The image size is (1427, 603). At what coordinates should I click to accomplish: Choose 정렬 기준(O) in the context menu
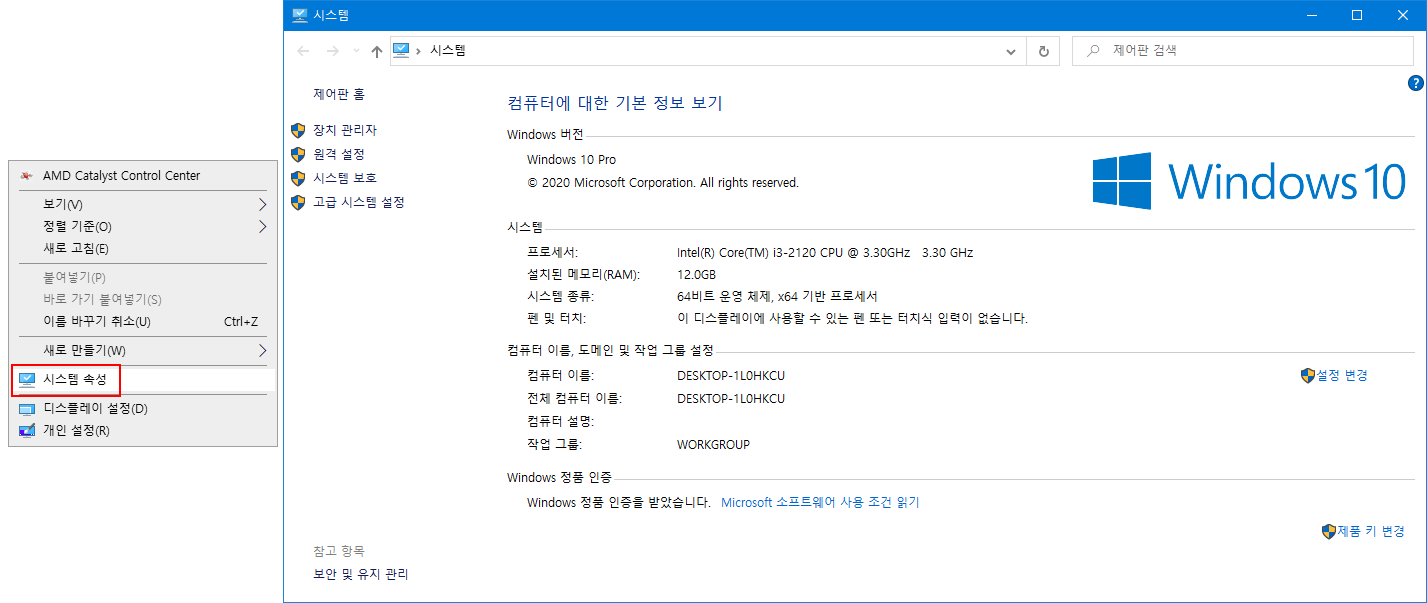[x=143, y=226]
